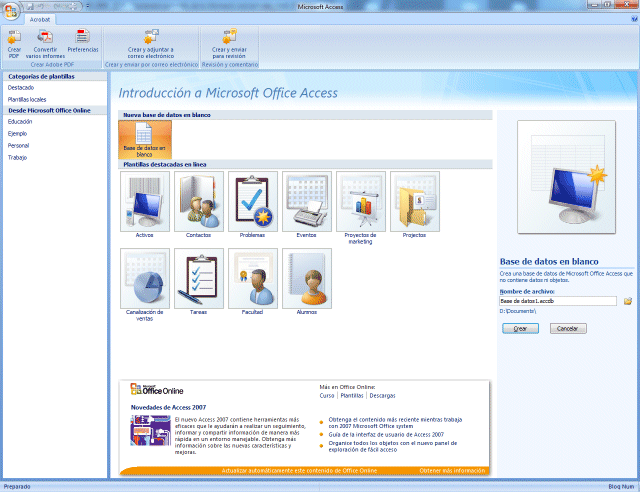Open the Acrobat ribbon tab
This screenshot has height=492, width=640.
click(x=40, y=19)
